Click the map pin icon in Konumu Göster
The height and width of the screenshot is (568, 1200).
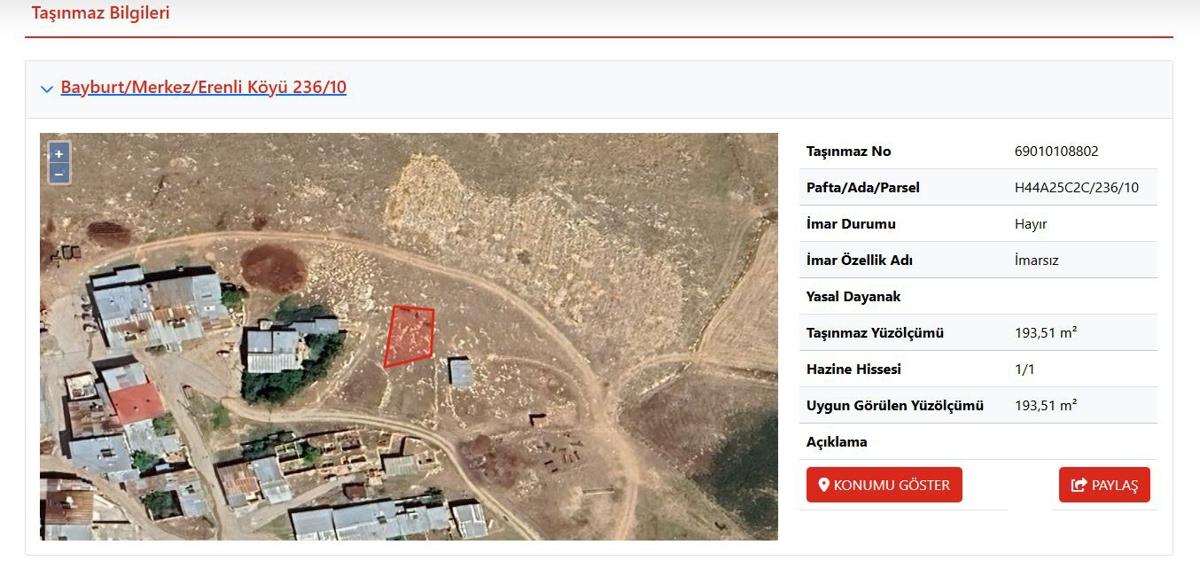[x=824, y=485]
